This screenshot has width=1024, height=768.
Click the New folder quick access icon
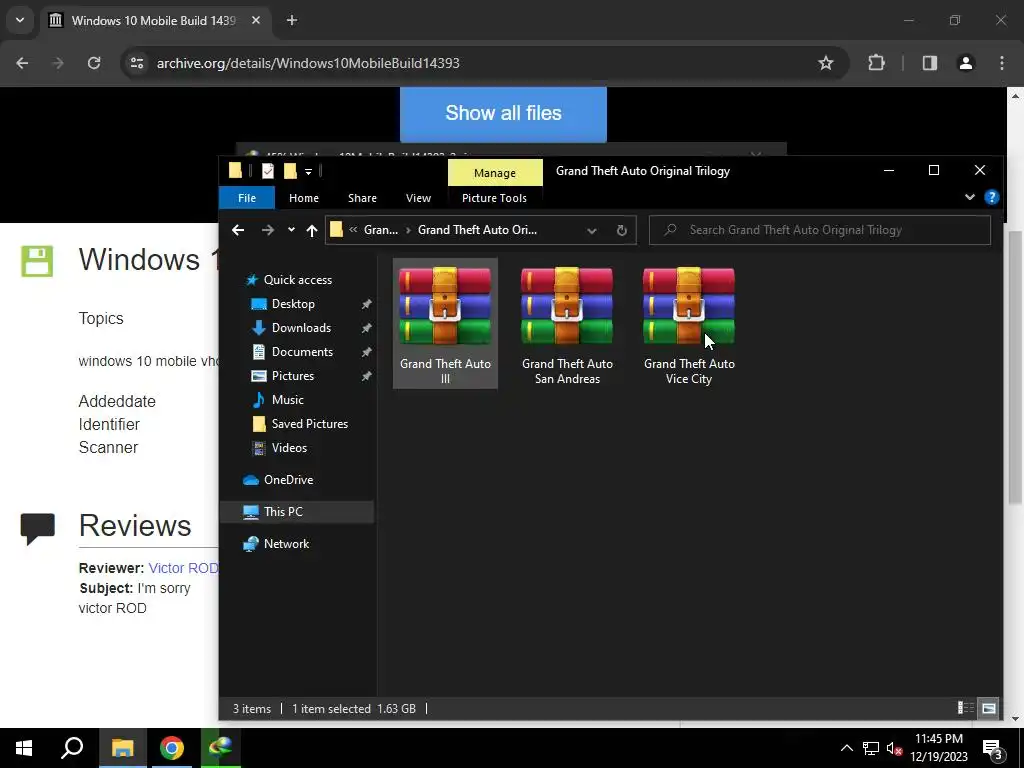(x=290, y=171)
